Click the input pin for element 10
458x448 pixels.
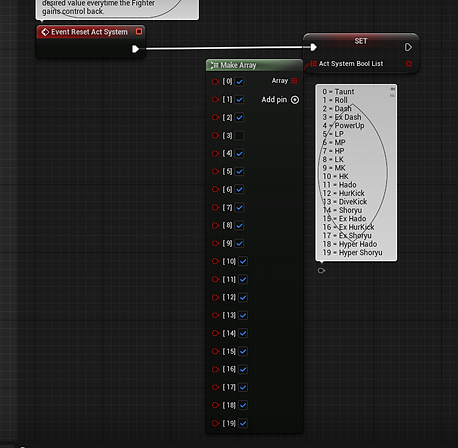point(215,261)
